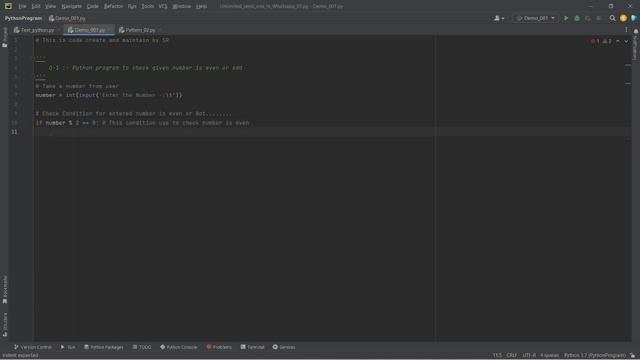Click the Stop process button
Screen dimensions: 640x360
tap(598, 18)
